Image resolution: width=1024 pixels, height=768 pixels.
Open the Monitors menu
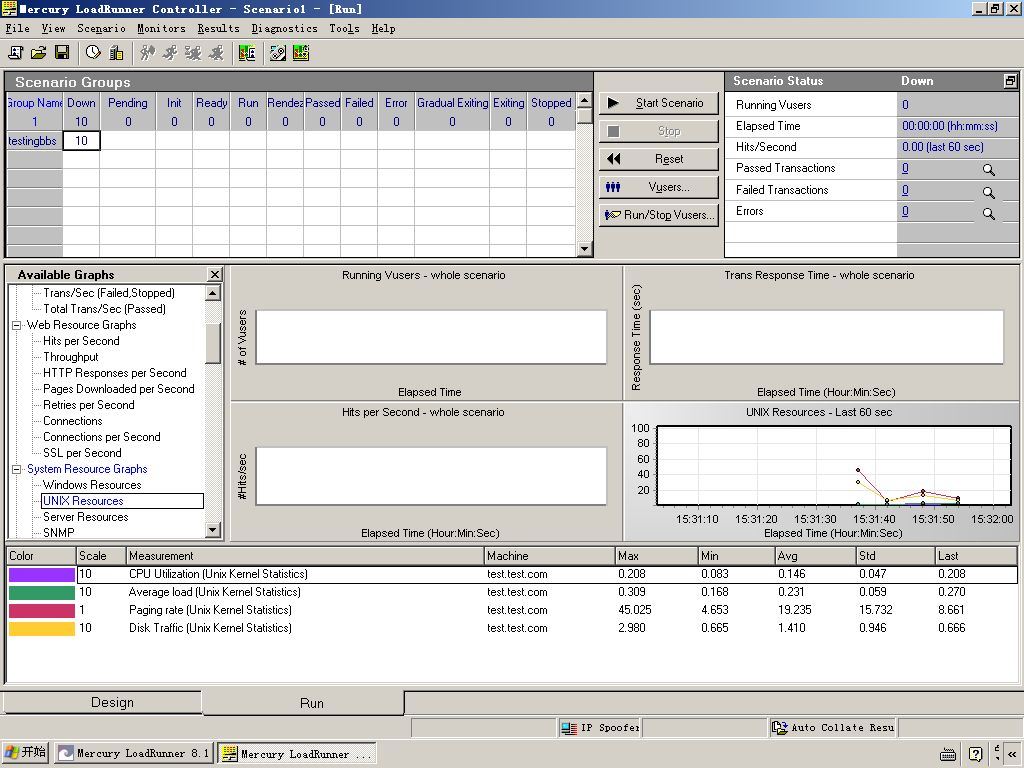(x=161, y=28)
